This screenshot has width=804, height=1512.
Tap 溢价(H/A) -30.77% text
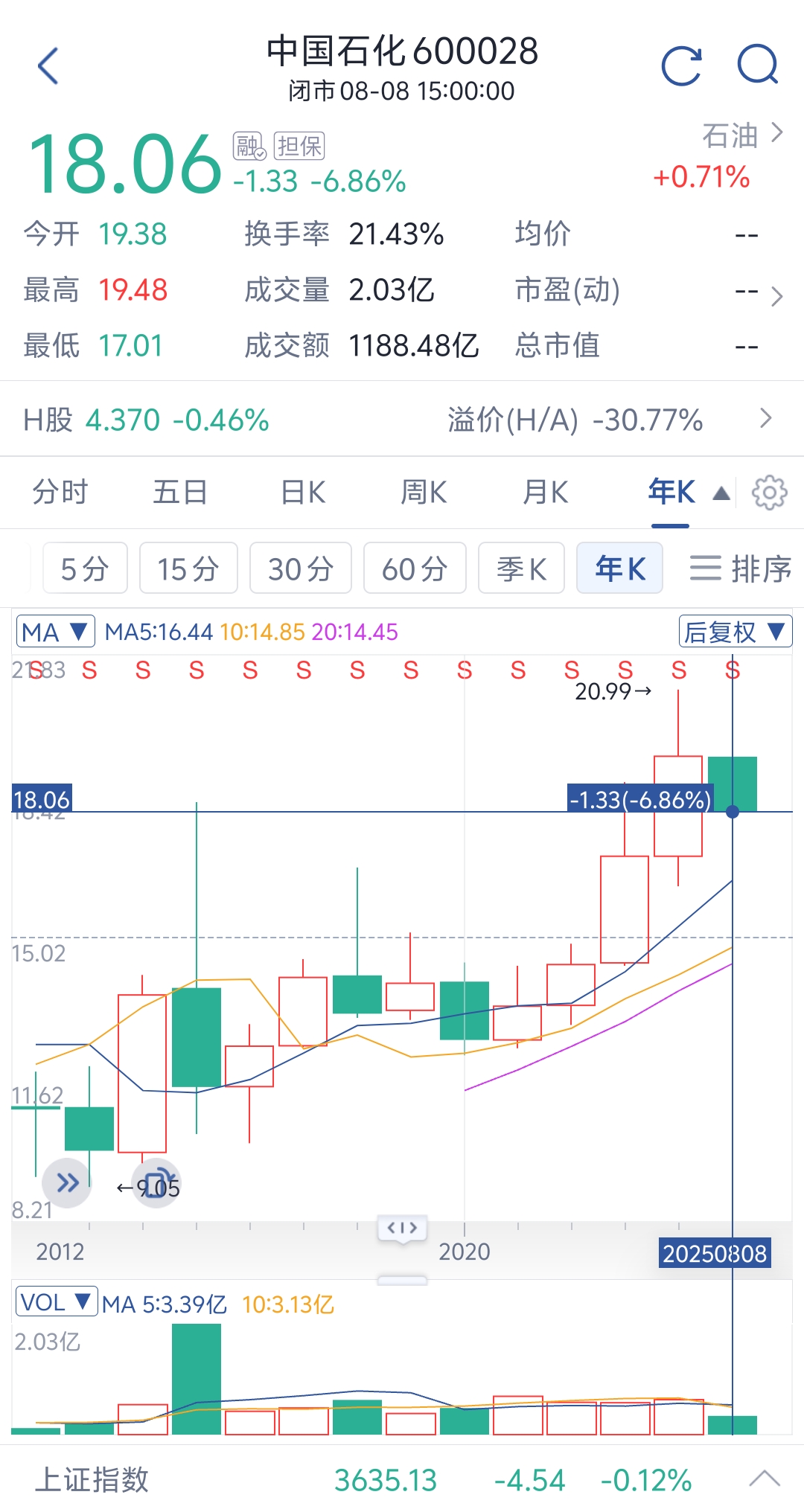tap(575, 420)
